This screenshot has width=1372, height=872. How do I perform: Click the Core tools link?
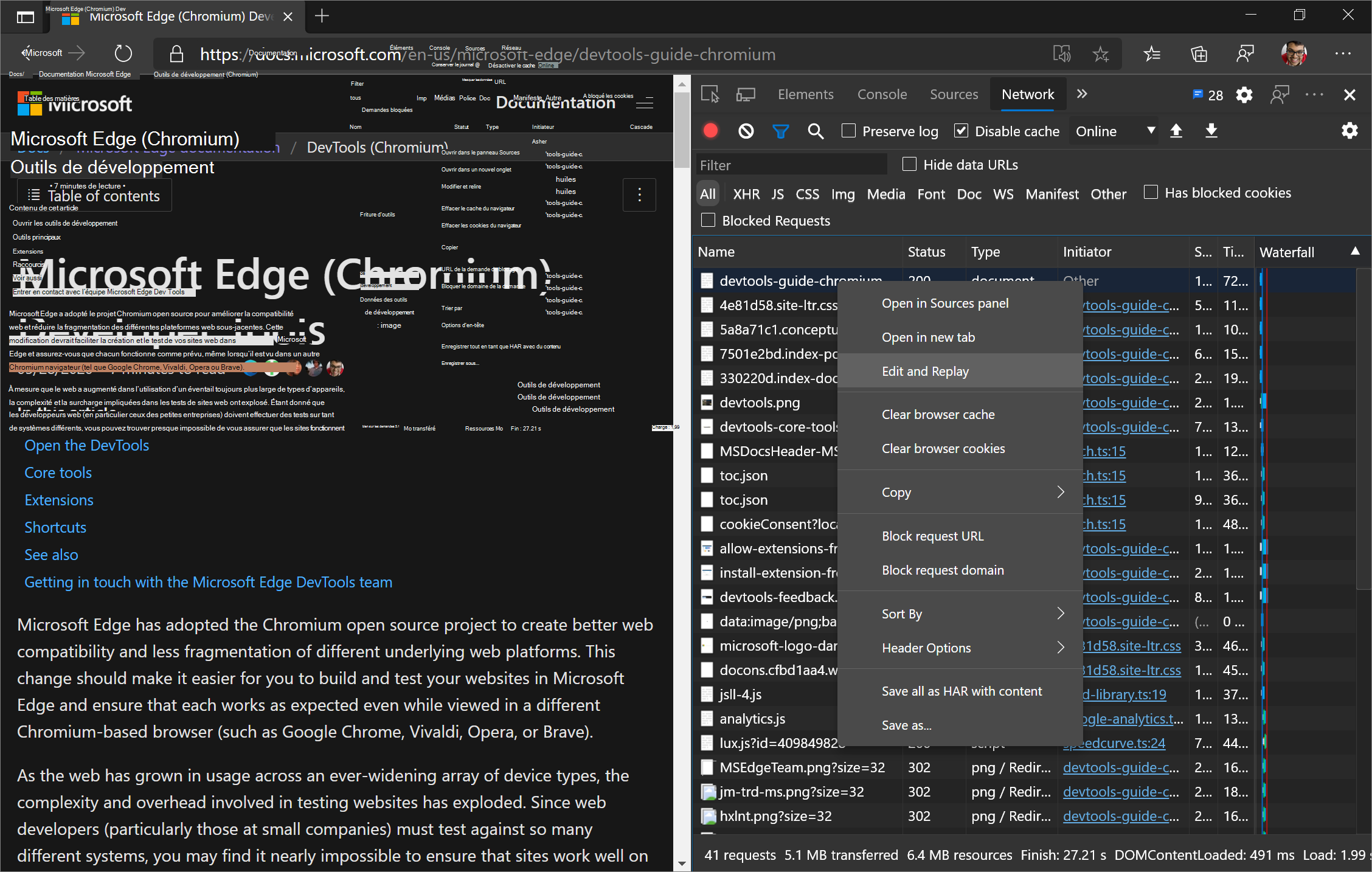click(x=58, y=472)
